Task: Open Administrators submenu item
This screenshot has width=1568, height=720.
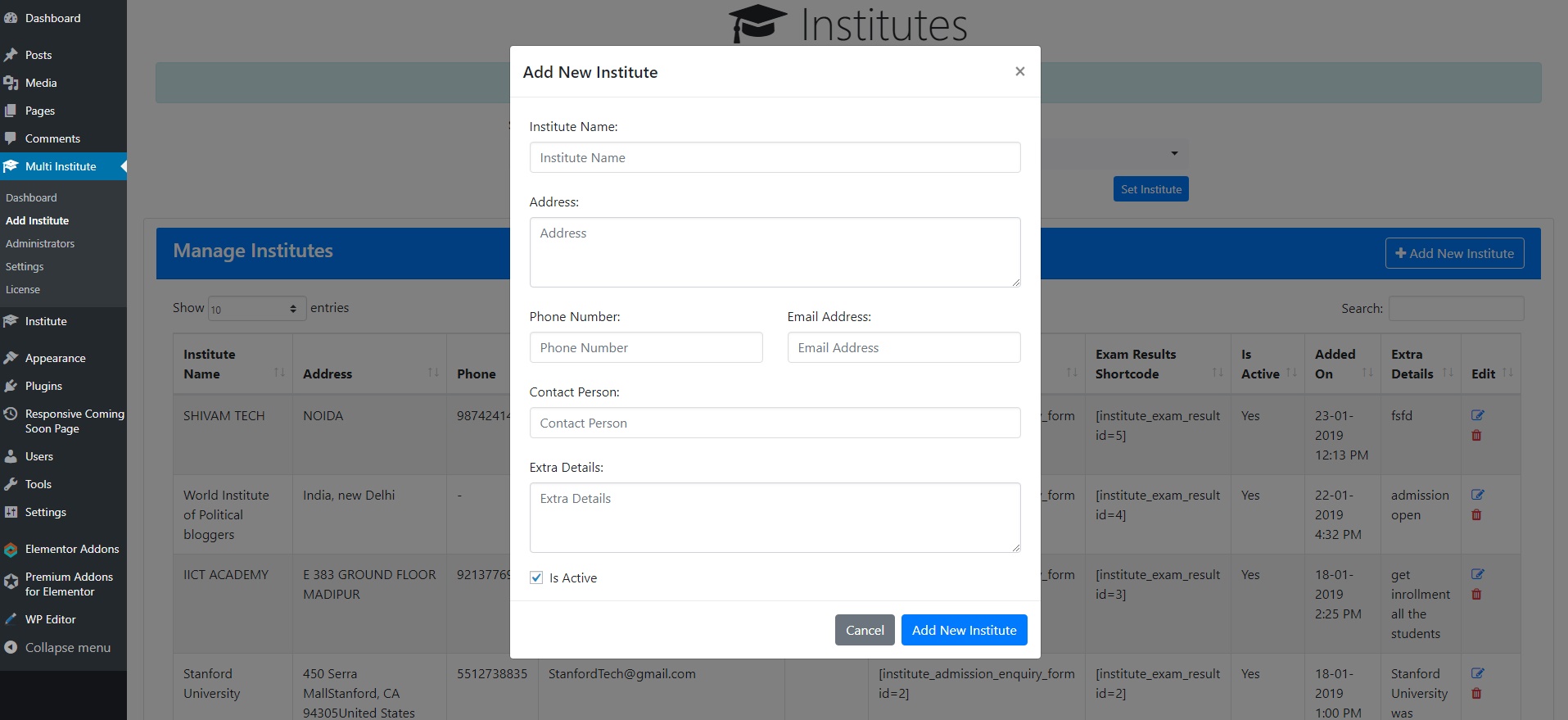Action: point(40,243)
